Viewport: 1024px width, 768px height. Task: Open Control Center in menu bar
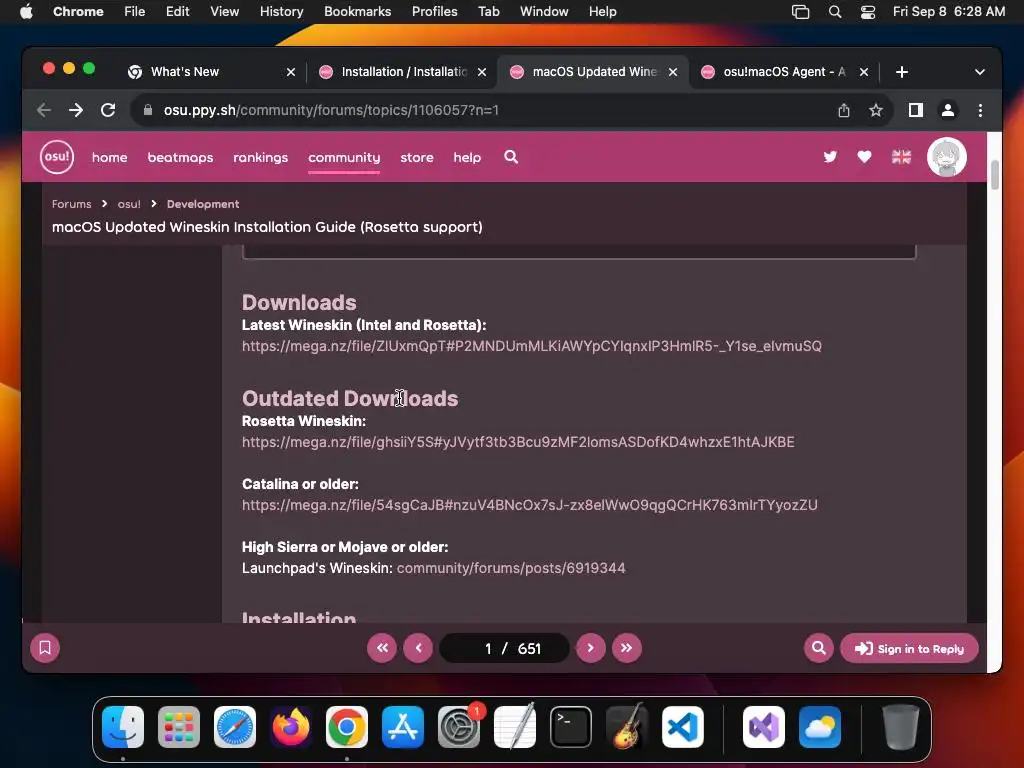click(x=868, y=12)
